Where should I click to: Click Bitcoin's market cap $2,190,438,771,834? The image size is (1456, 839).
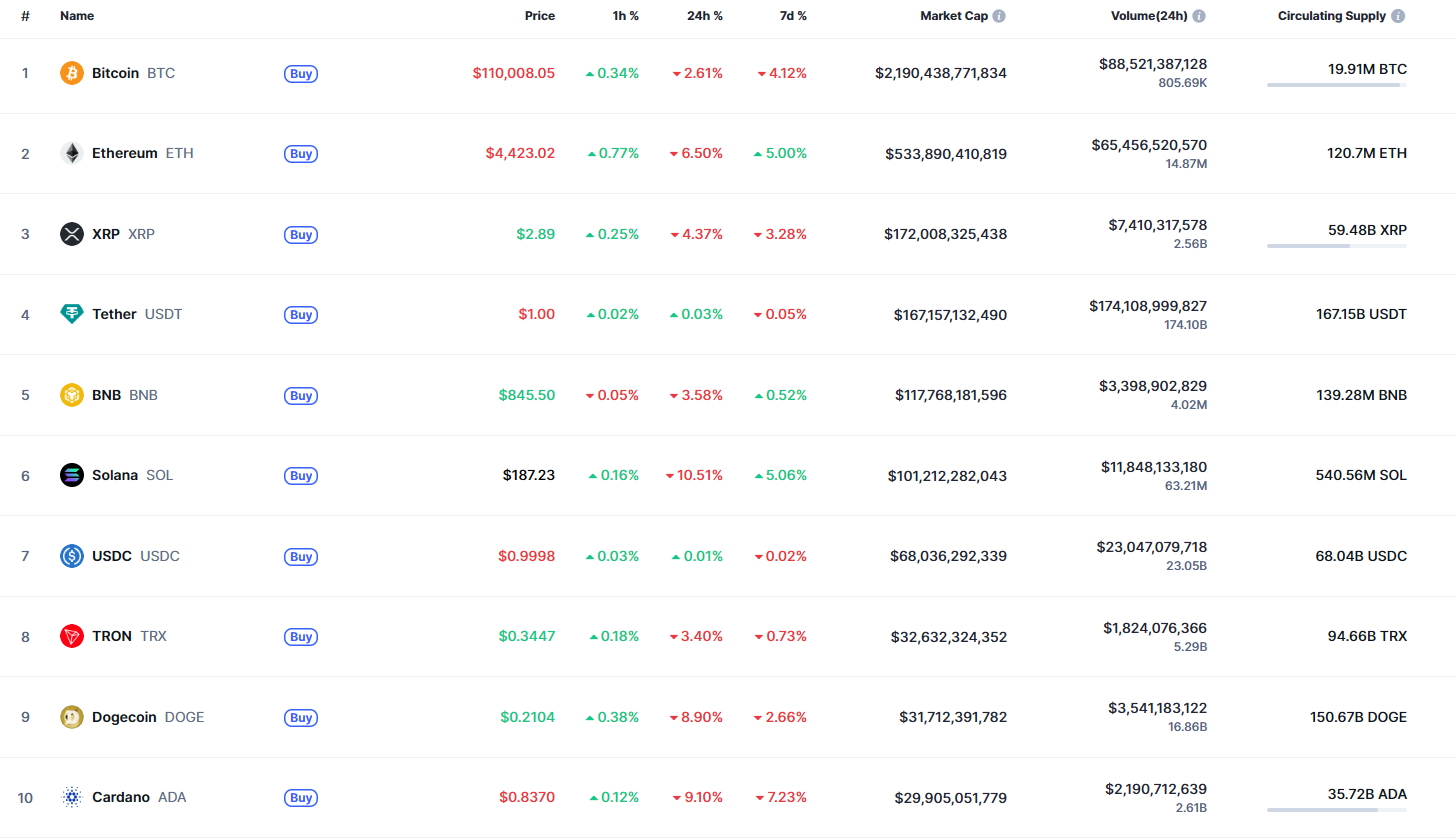[941, 73]
